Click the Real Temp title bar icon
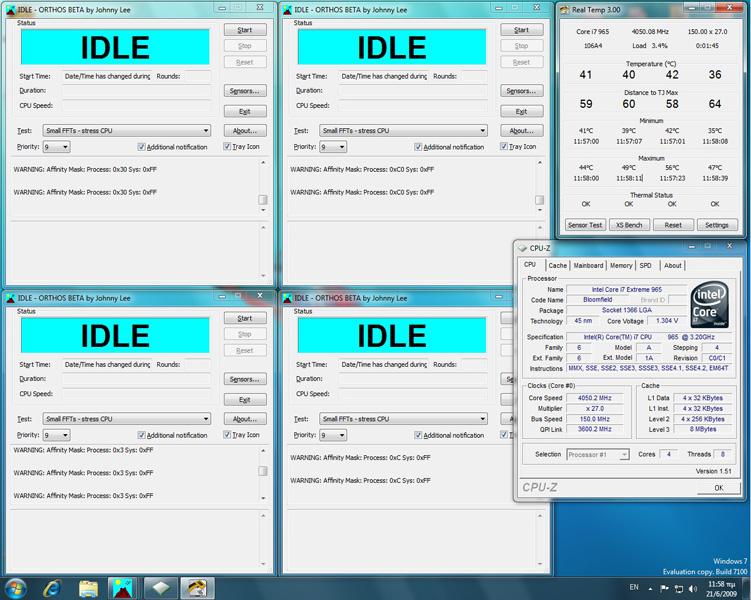The image size is (751, 600). [565, 10]
